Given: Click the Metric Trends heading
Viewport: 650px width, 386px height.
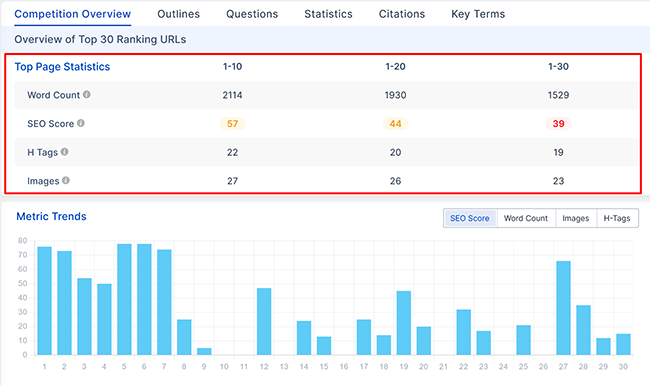Looking at the screenshot, I should [51, 216].
